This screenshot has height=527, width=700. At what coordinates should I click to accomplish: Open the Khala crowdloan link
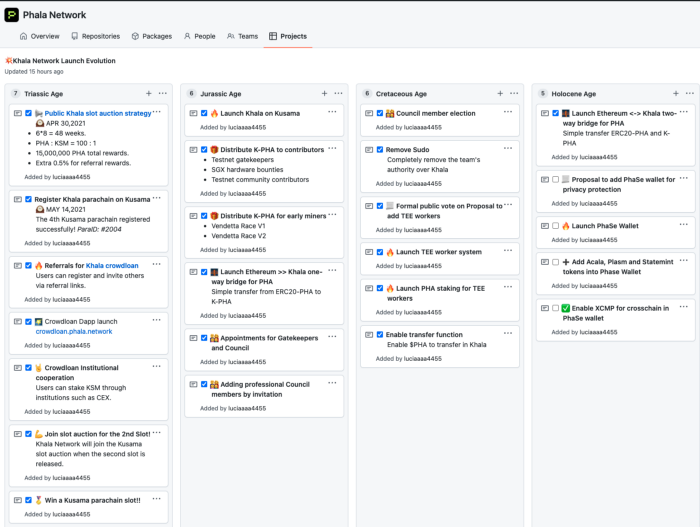112,265
